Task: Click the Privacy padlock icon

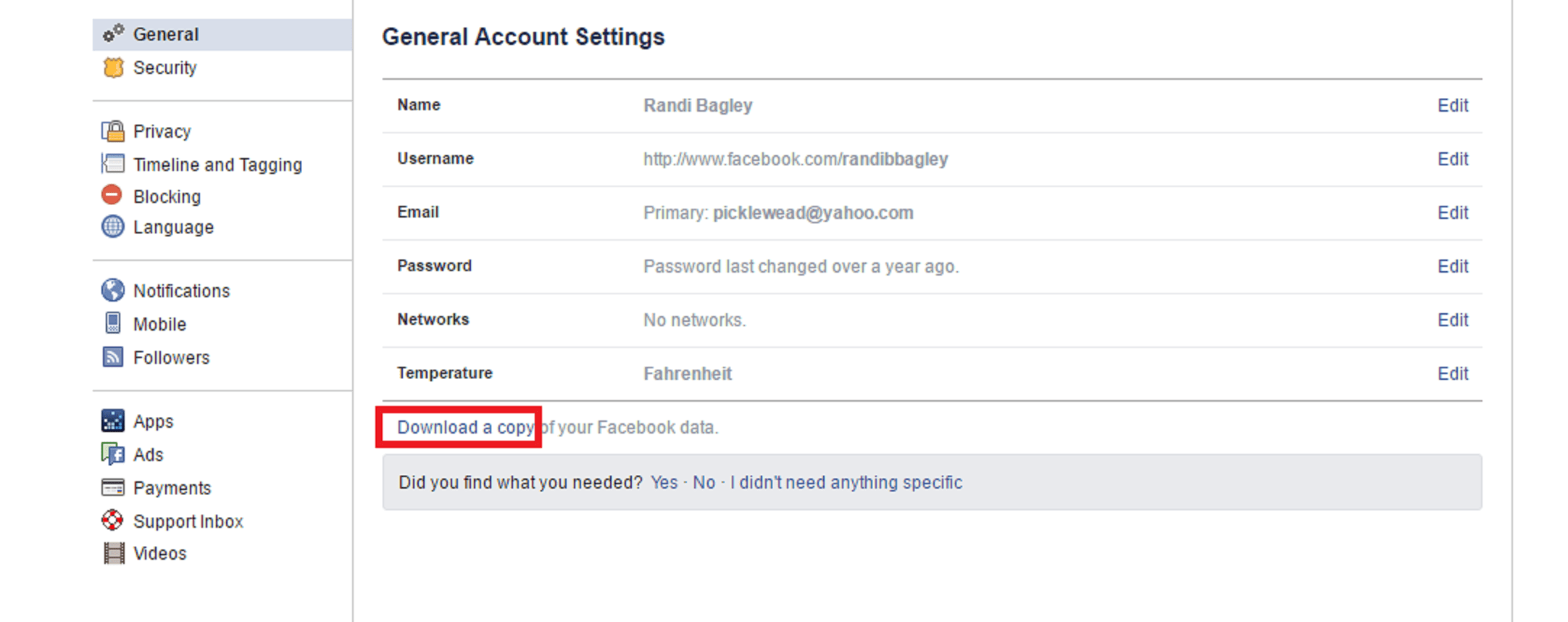Action: click(x=113, y=131)
